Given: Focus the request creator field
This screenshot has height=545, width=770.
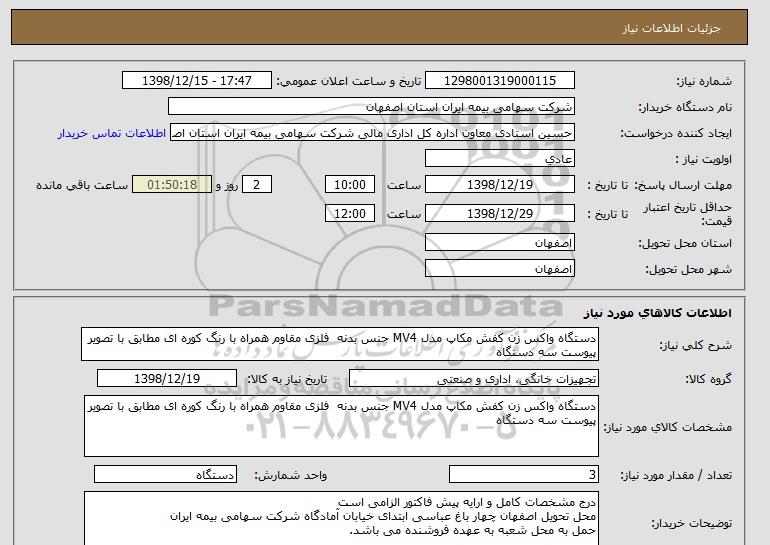Looking at the screenshot, I should tap(372, 133).
